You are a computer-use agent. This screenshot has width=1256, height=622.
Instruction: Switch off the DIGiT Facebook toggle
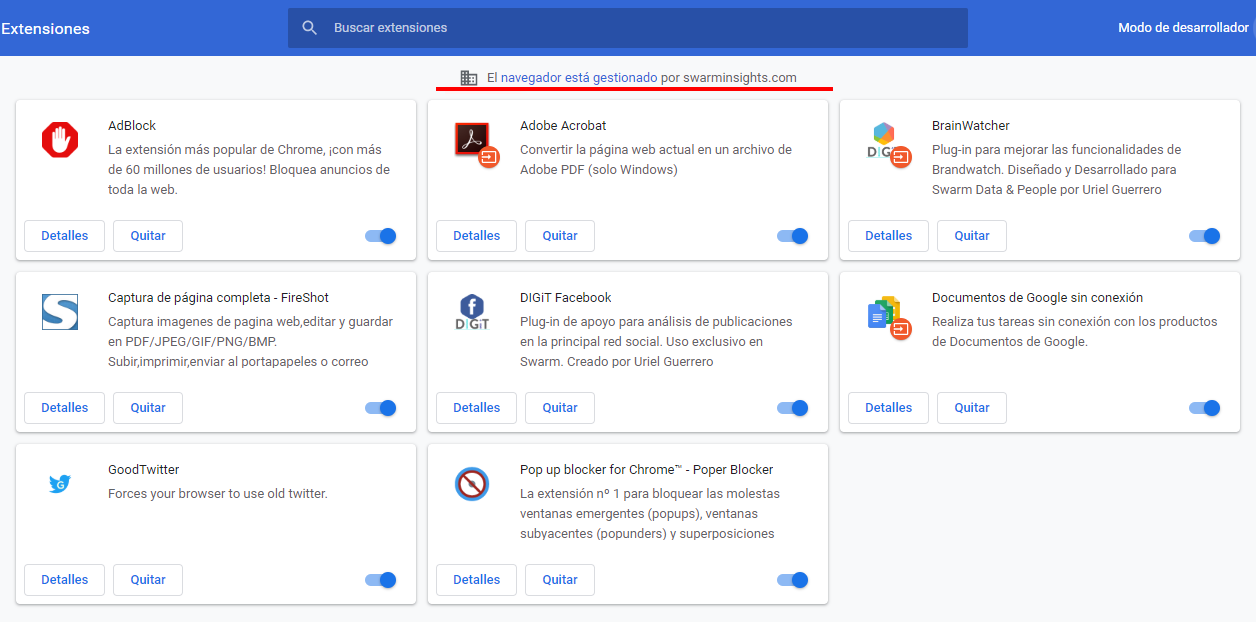pyautogui.click(x=793, y=408)
